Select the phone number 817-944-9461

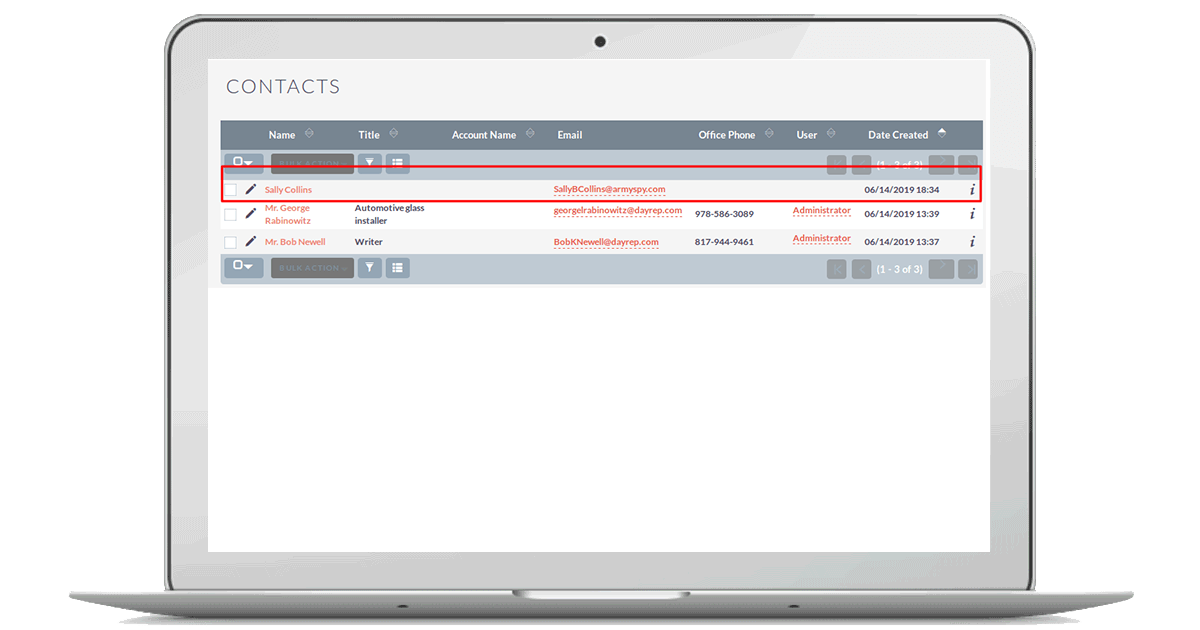(x=724, y=242)
